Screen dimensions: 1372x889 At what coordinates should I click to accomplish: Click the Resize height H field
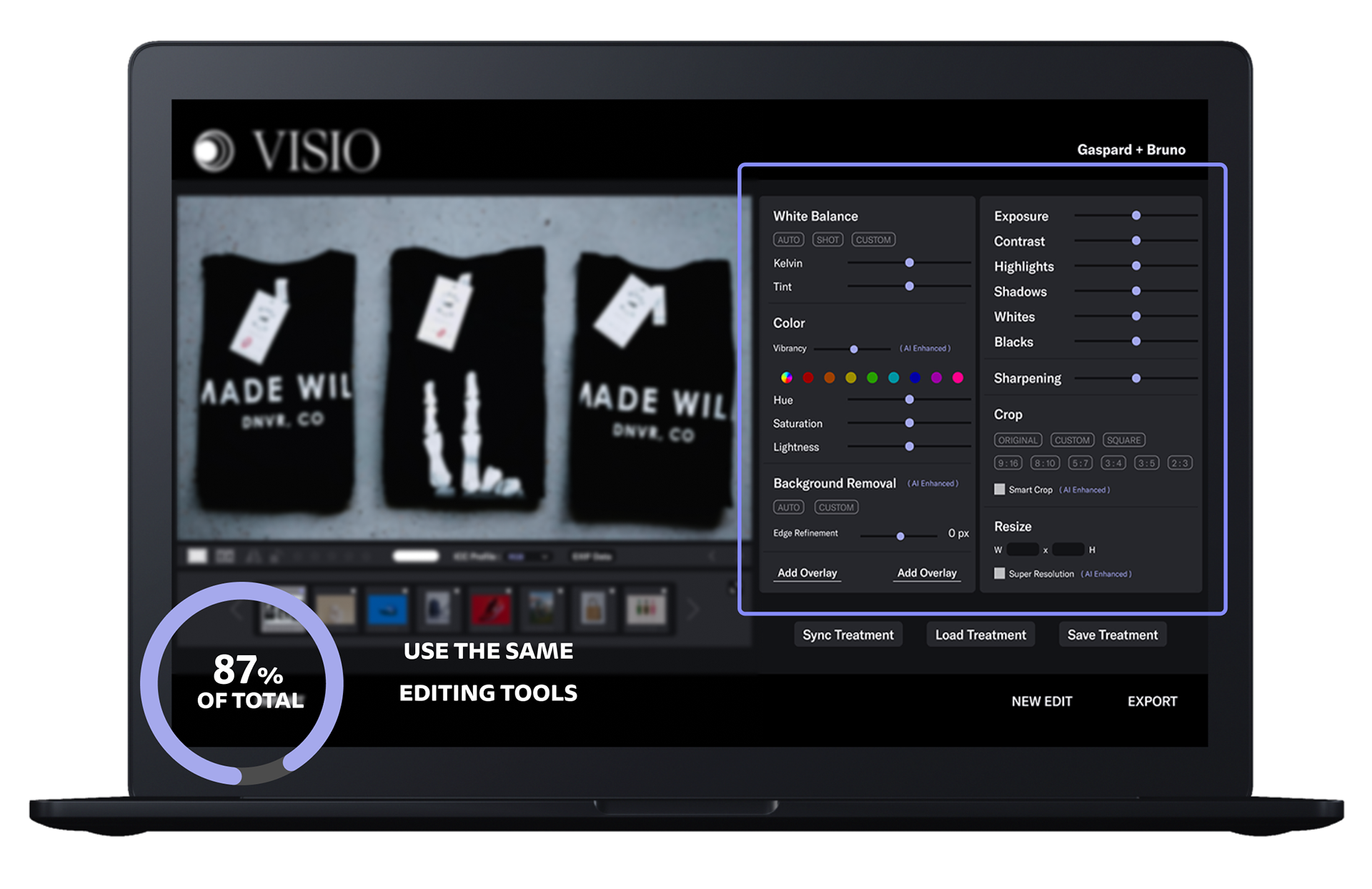[x=1068, y=550]
